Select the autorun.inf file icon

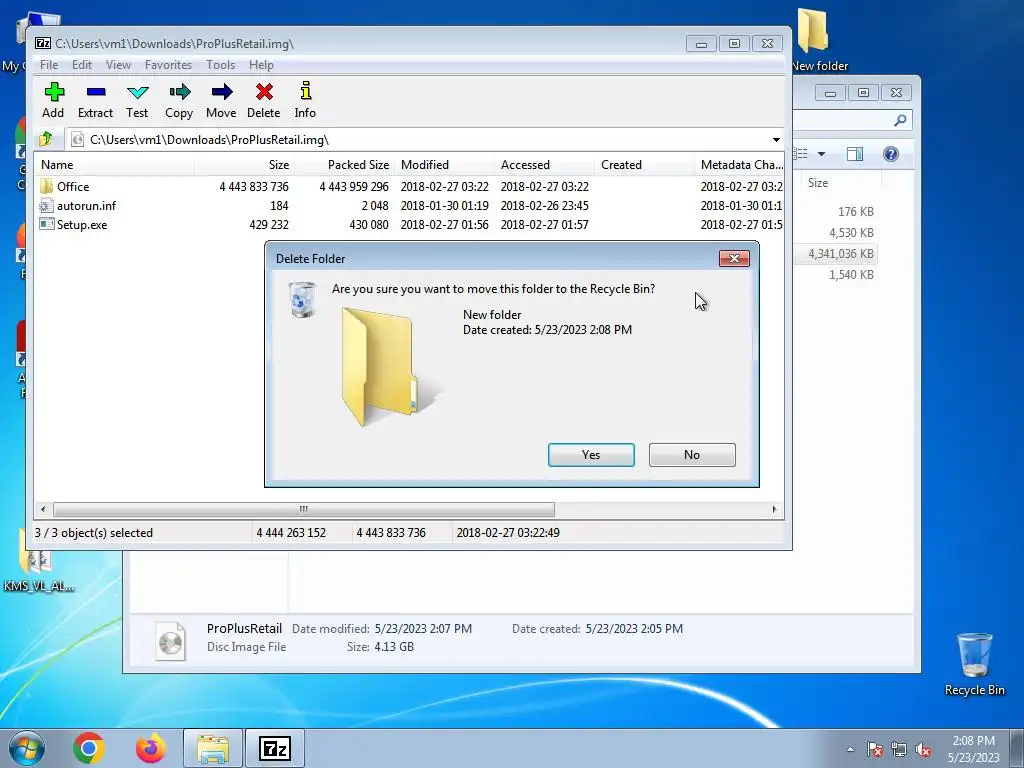[x=46, y=206]
